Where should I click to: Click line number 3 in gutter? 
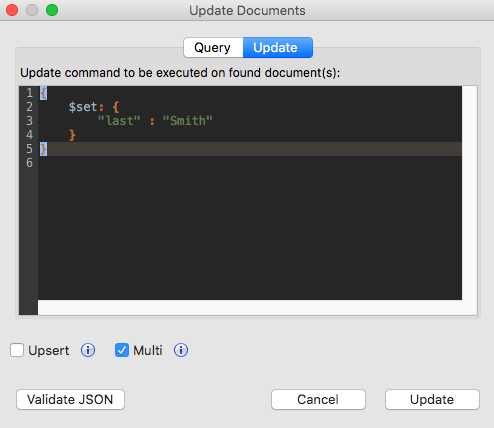coord(29,121)
